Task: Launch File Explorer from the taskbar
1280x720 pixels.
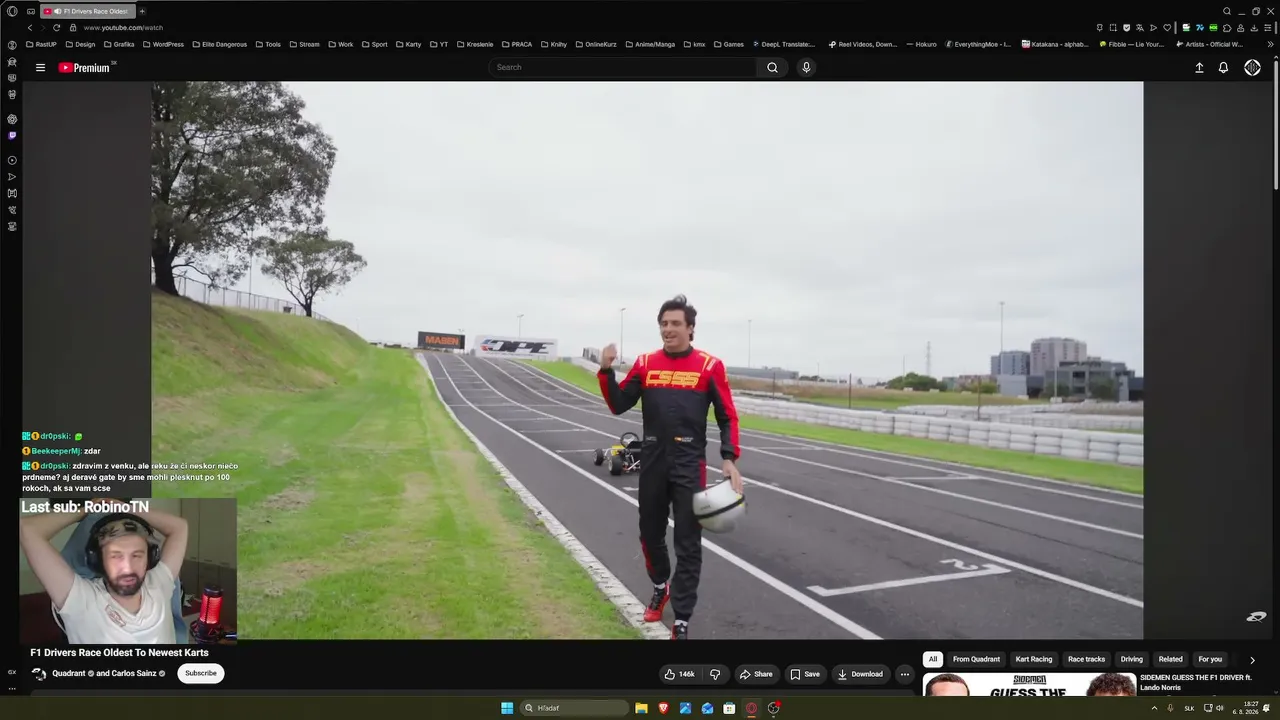Action: (x=641, y=708)
